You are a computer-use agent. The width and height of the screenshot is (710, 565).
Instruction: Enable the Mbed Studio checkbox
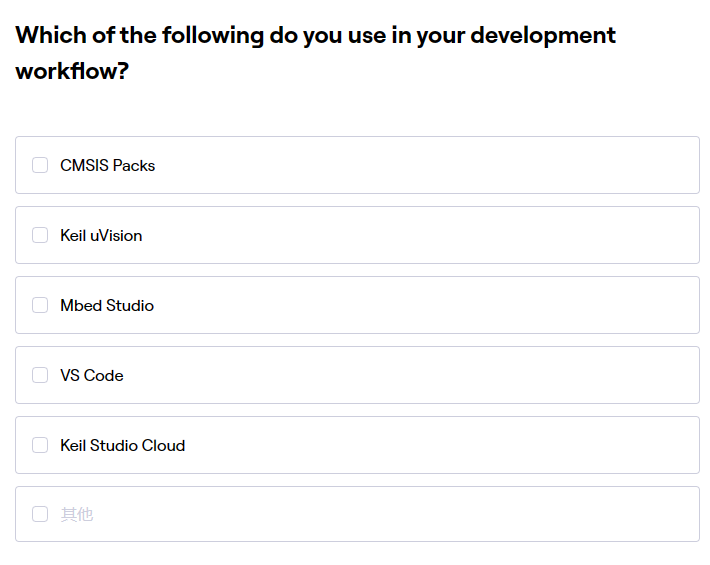(40, 305)
